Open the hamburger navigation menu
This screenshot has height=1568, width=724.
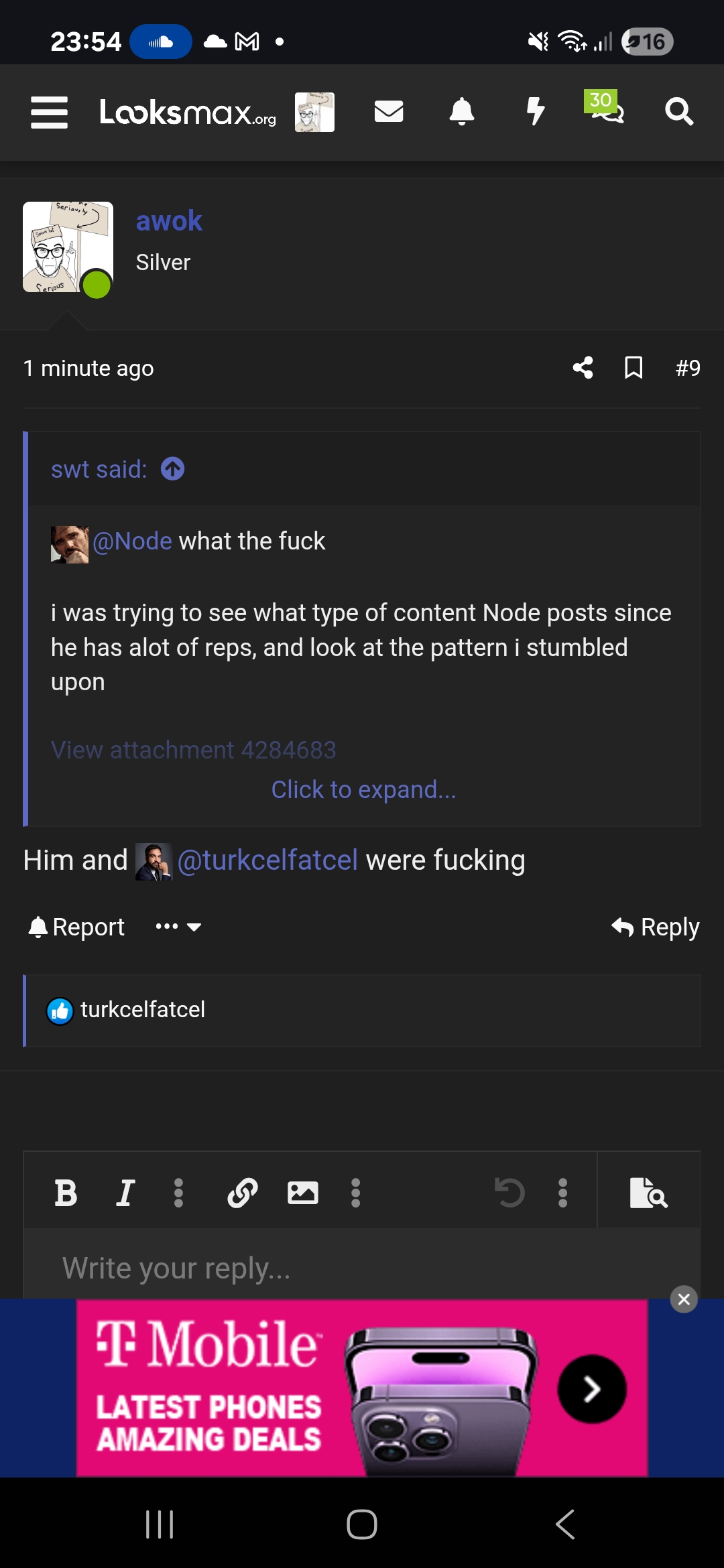tap(49, 112)
